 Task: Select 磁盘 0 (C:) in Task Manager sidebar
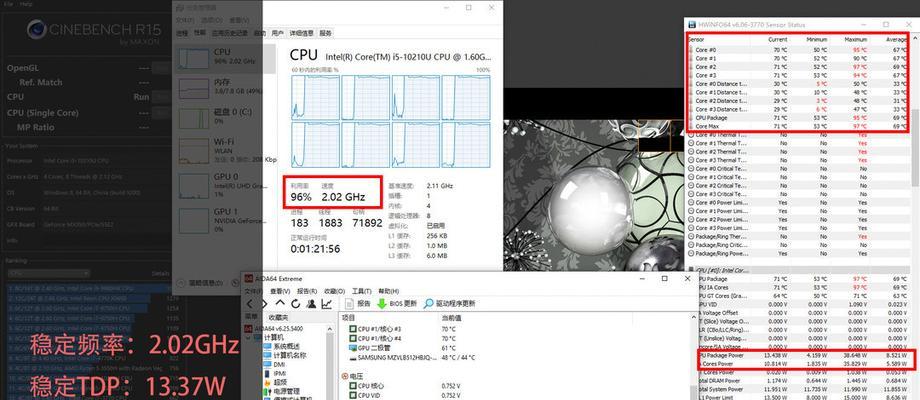pyautogui.click(x=226, y=117)
